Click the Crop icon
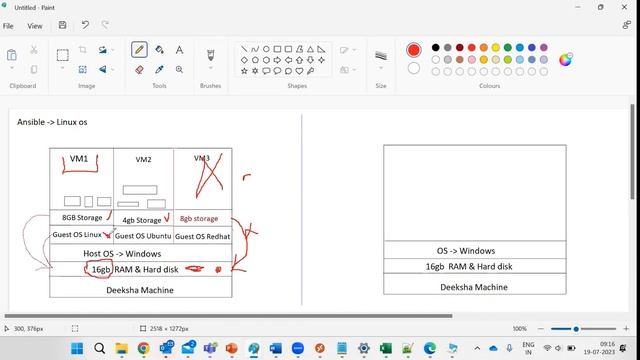Viewport: 640px width, 360px height. coord(82,50)
